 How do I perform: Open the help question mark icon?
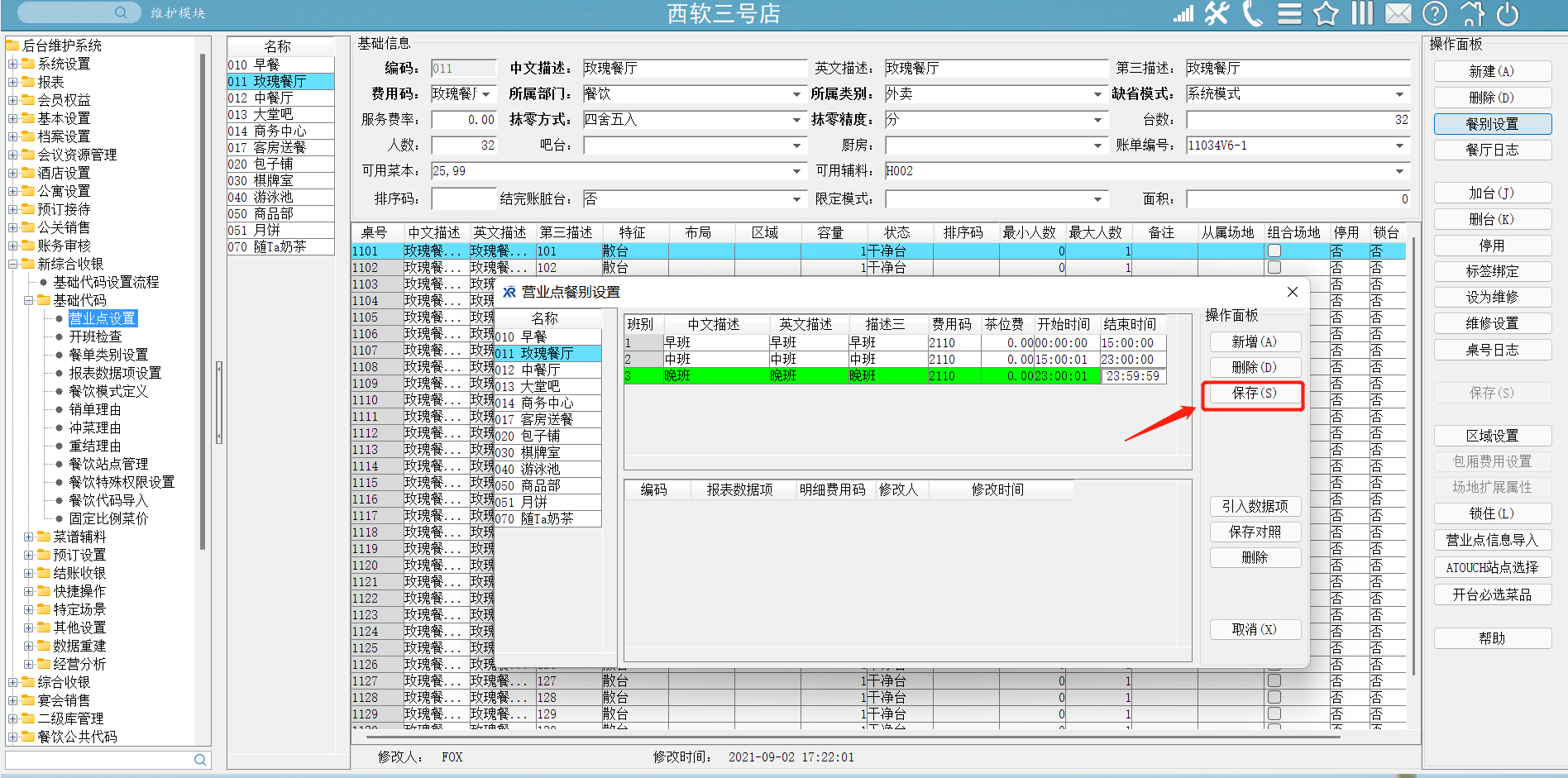pos(1435,13)
